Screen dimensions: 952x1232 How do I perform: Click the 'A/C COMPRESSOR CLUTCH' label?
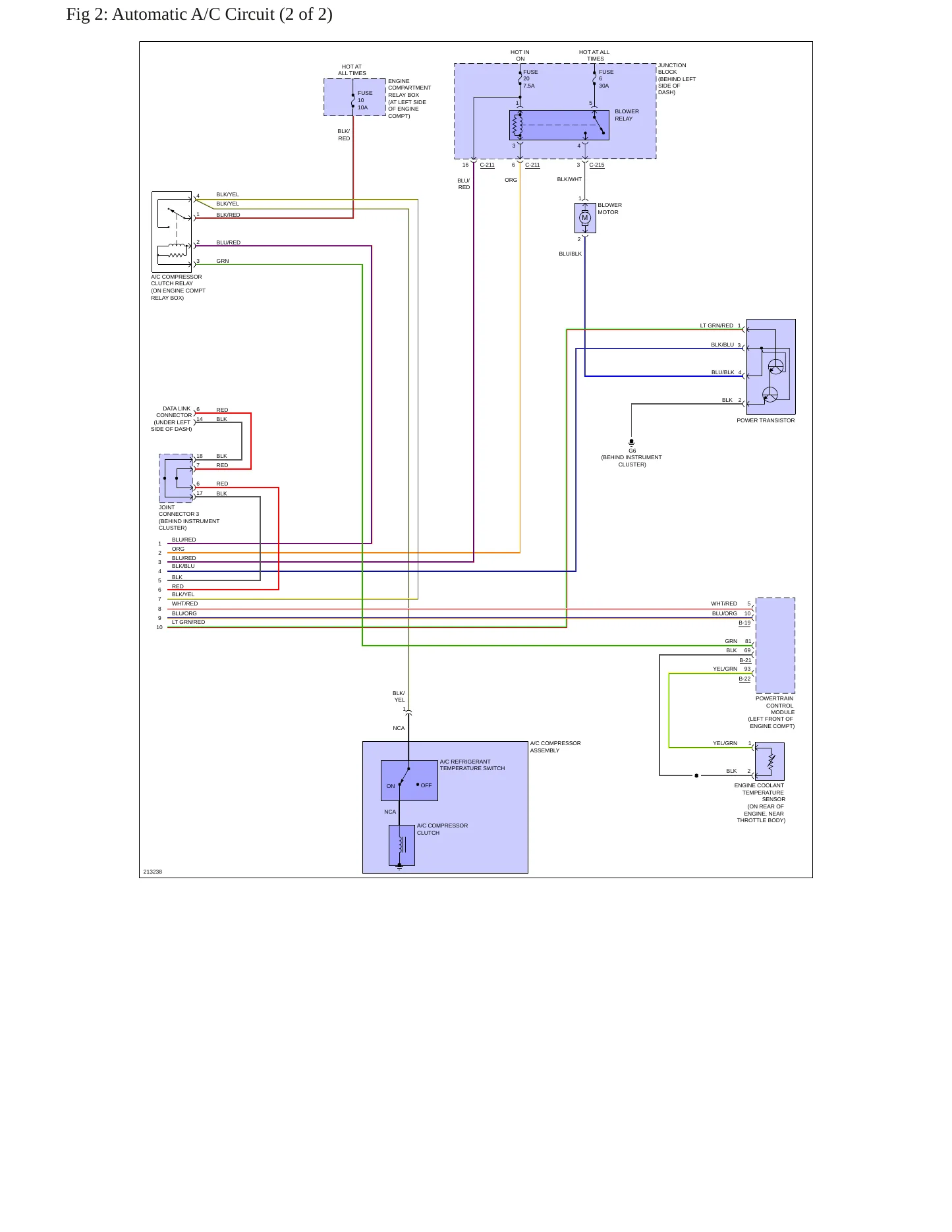(x=443, y=829)
